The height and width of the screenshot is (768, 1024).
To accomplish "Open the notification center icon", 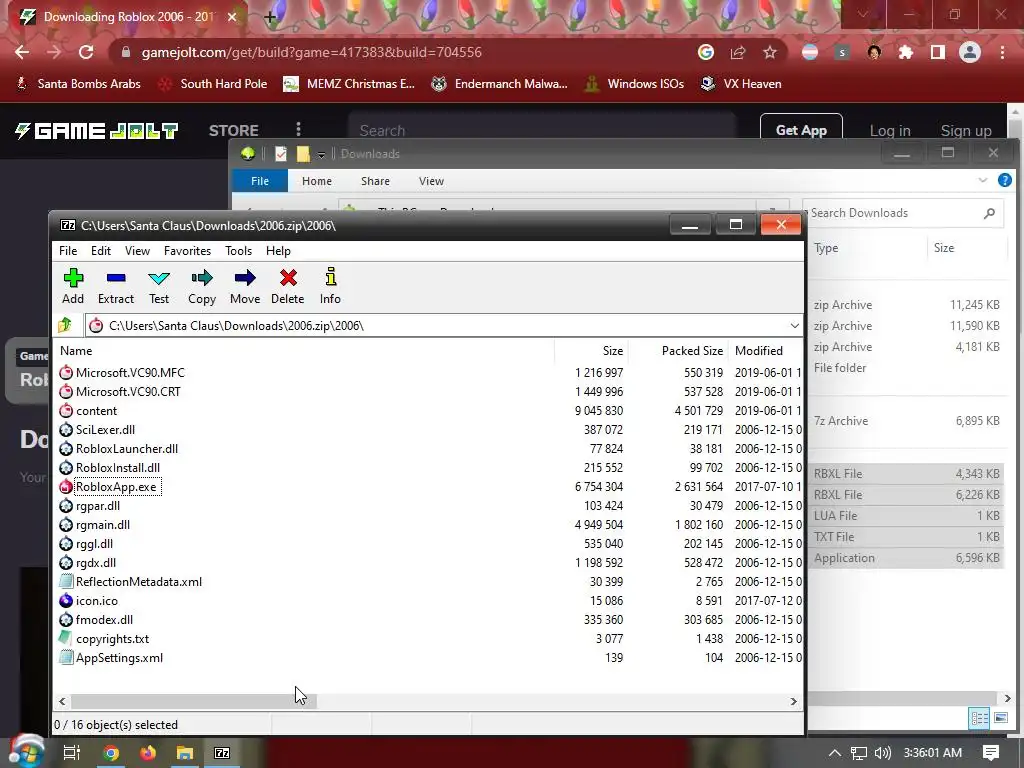I will [991, 753].
